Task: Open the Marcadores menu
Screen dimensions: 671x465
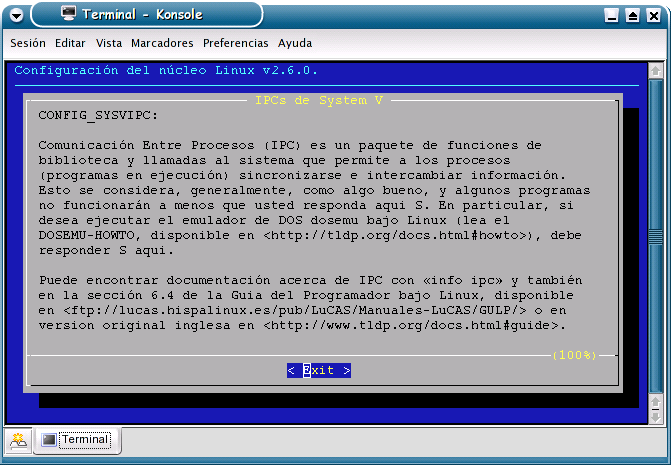Action: click(x=163, y=43)
